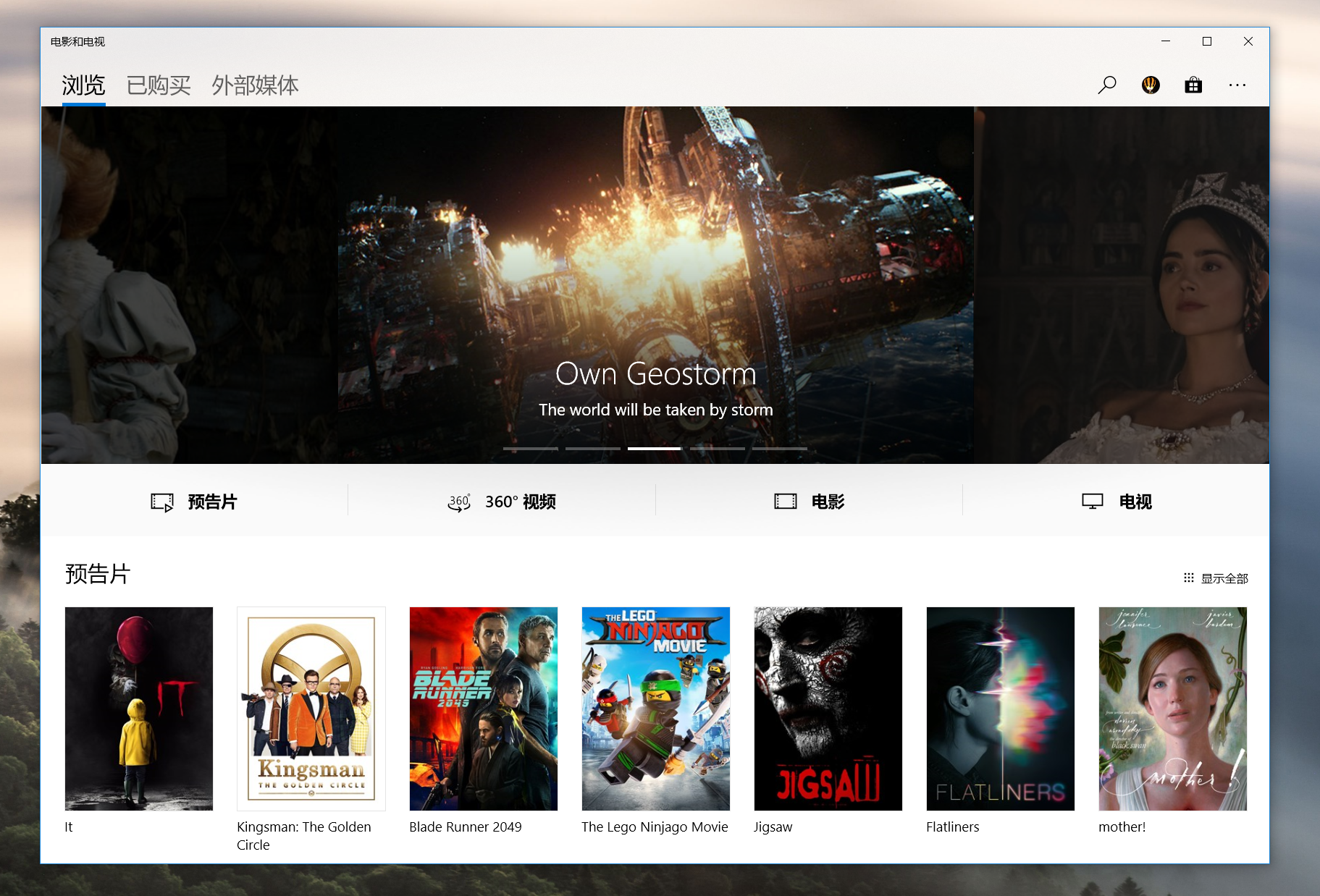Click 'The Lego Ninjago Movie' title text
The width and height of the screenshot is (1320, 896).
coord(655,827)
